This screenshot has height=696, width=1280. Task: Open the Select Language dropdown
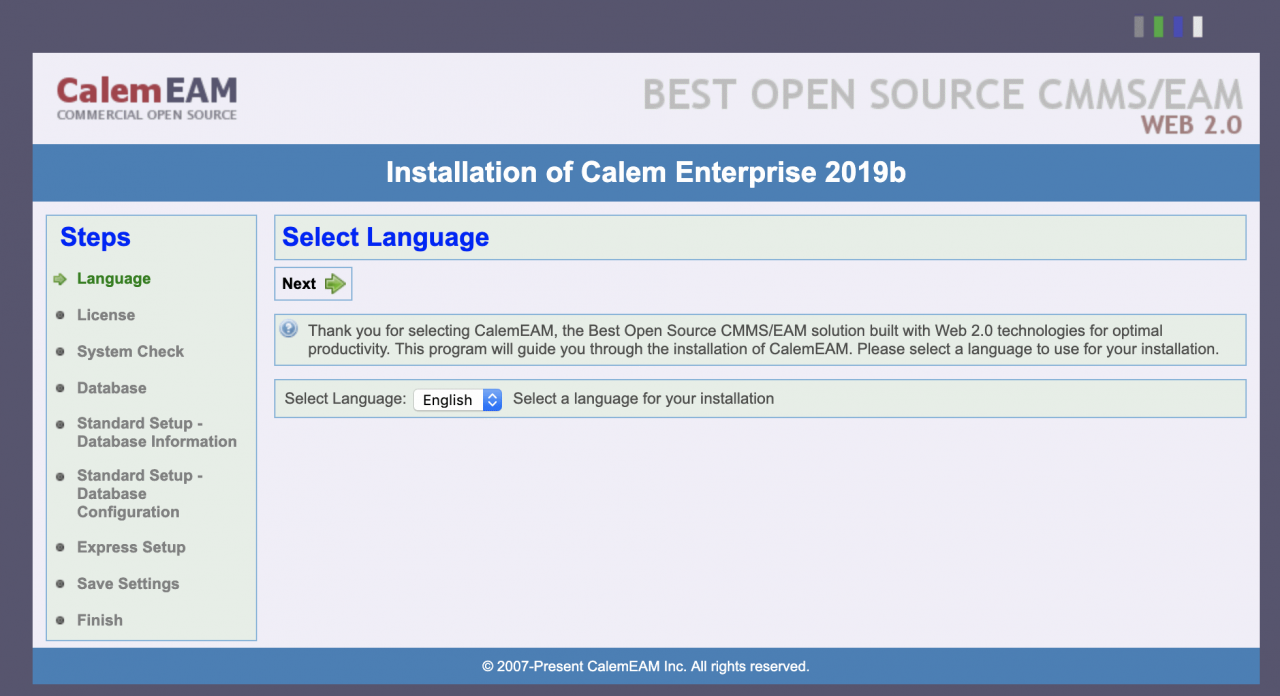(457, 399)
